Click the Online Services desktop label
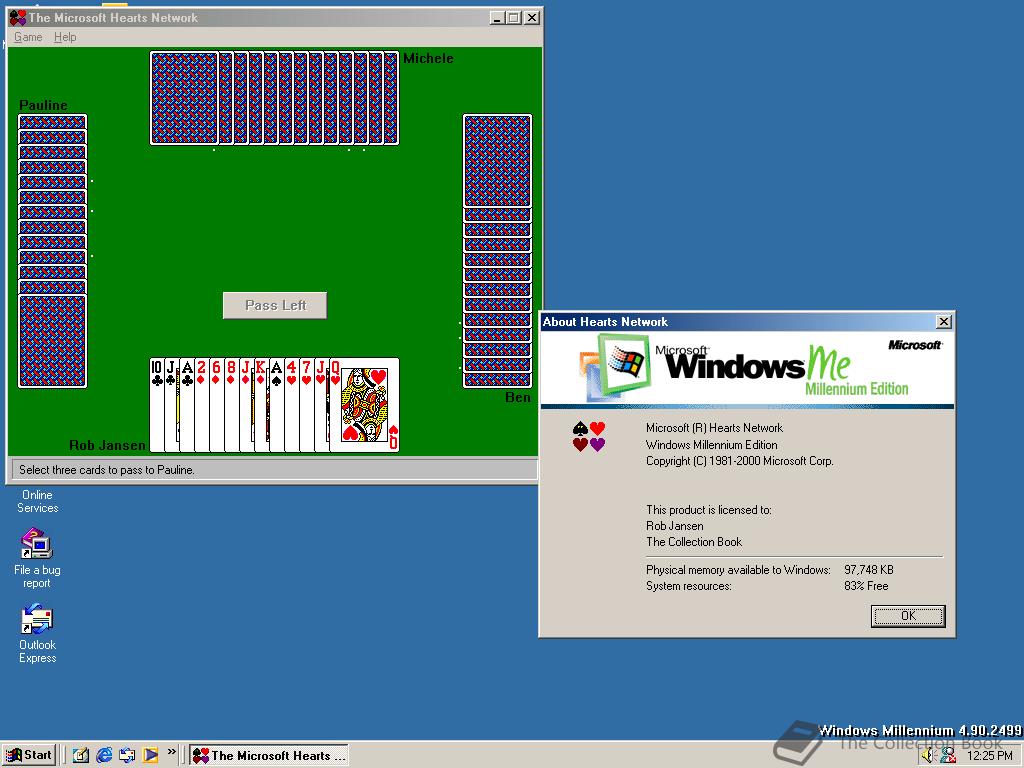Screen dimensions: 1024x768 [x=37, y=502]
